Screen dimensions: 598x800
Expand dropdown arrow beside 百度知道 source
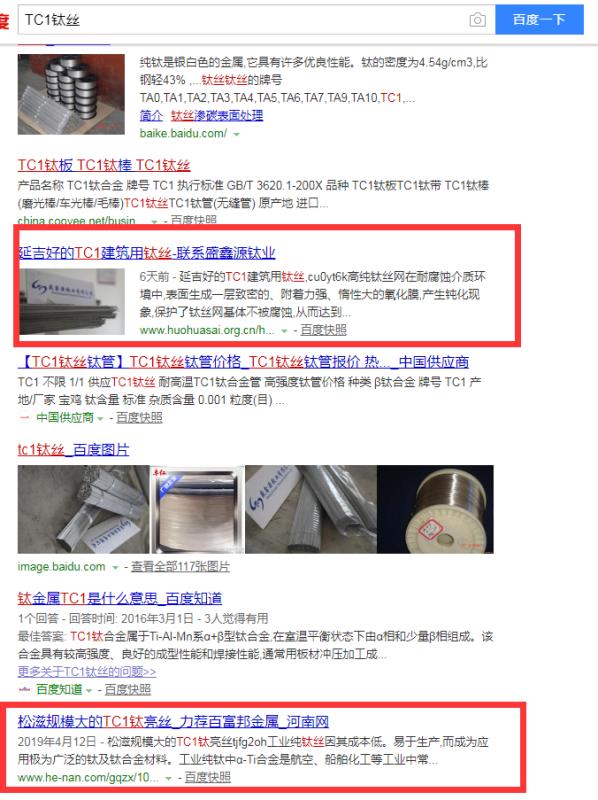tap(89, 690)
